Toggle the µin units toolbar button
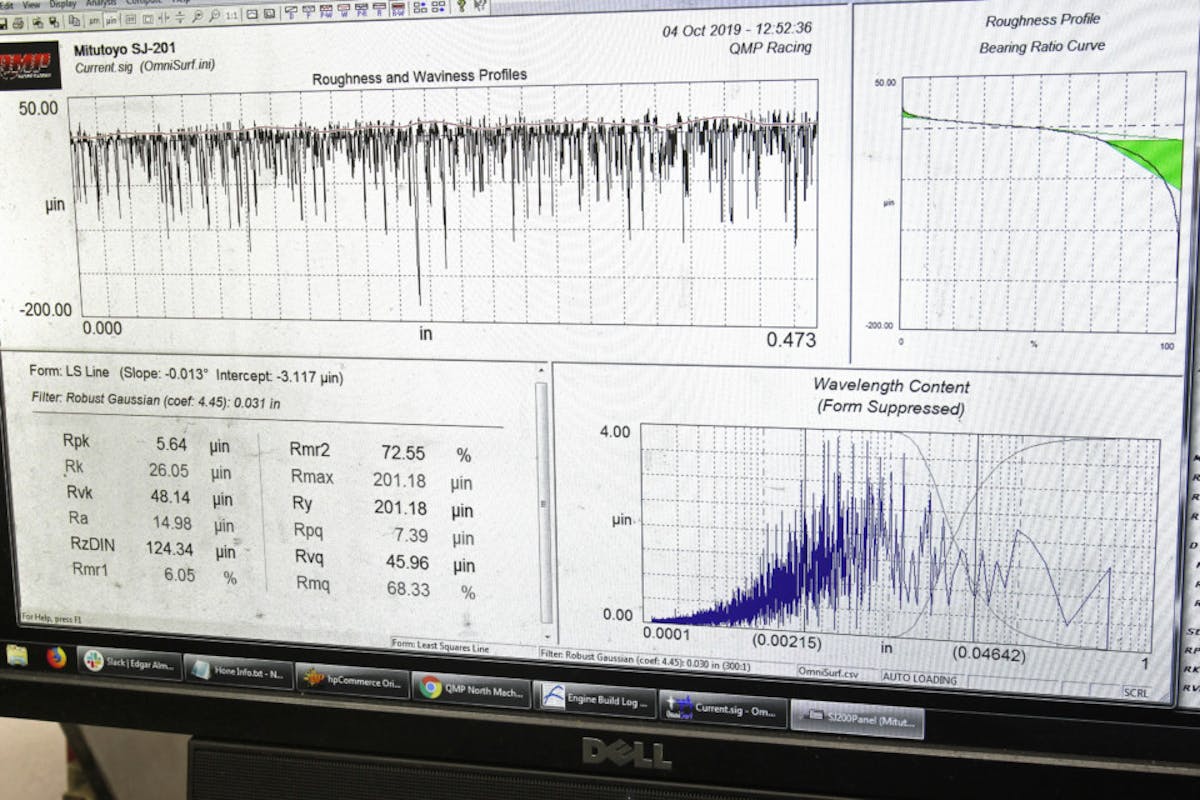The width and height of the screenshot is (1200, 800). tap(112, 20)
